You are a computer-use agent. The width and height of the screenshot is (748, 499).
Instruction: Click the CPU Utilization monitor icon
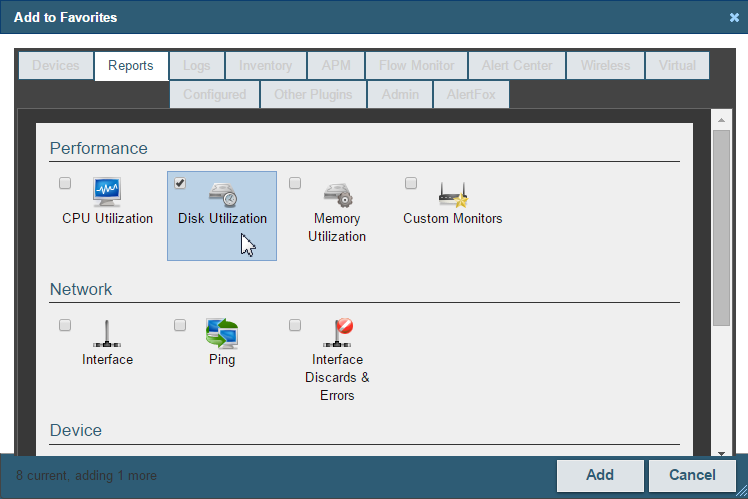107,192
